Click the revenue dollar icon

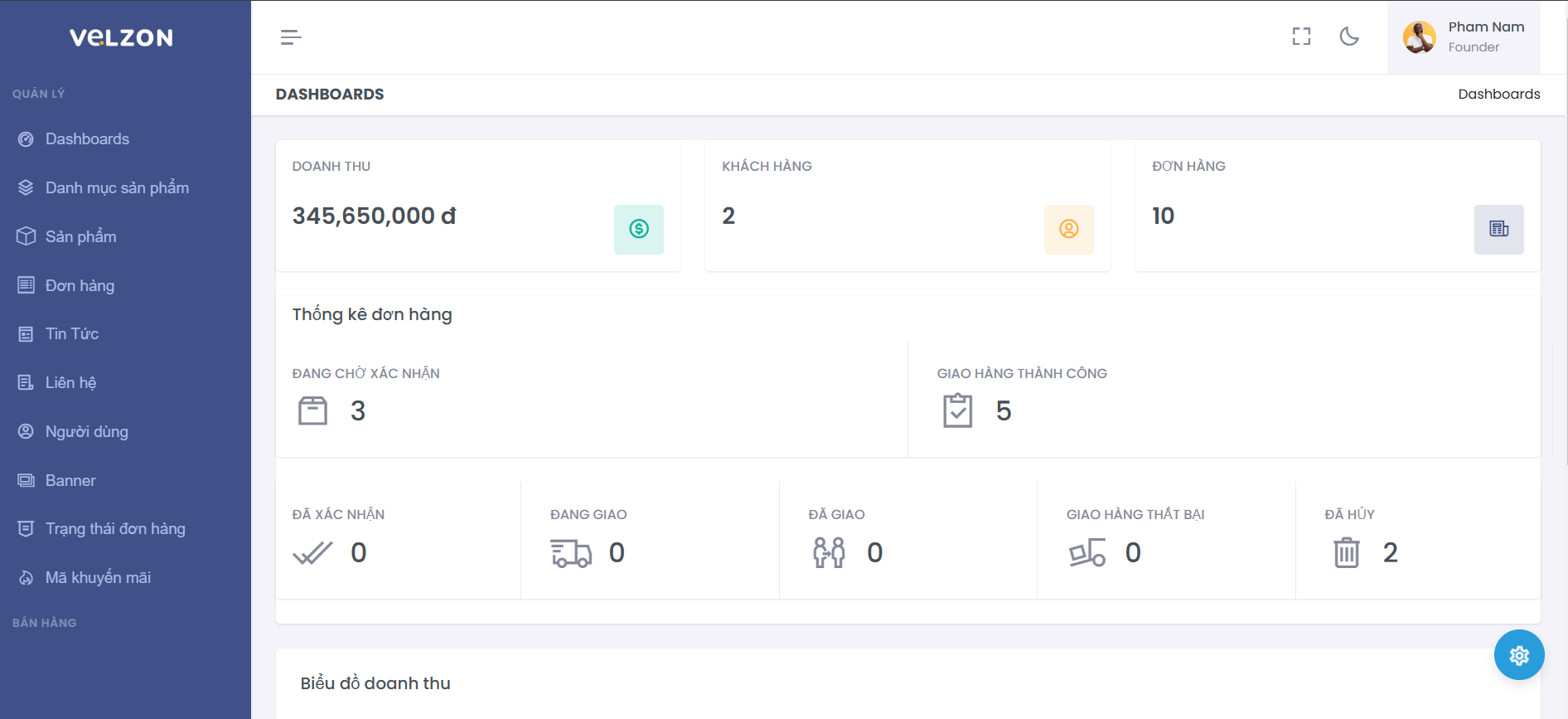coord(638,229)
